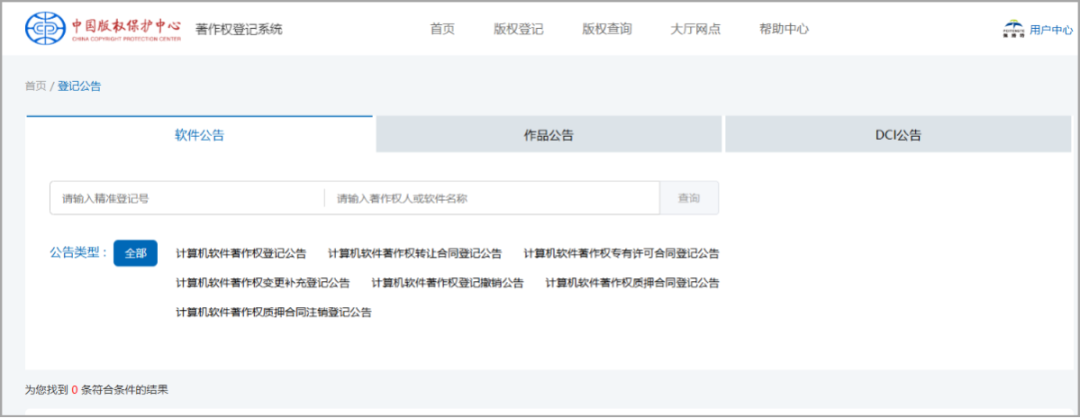
Task: Switch to the 软件公告 tab
Action: (200, 135)
